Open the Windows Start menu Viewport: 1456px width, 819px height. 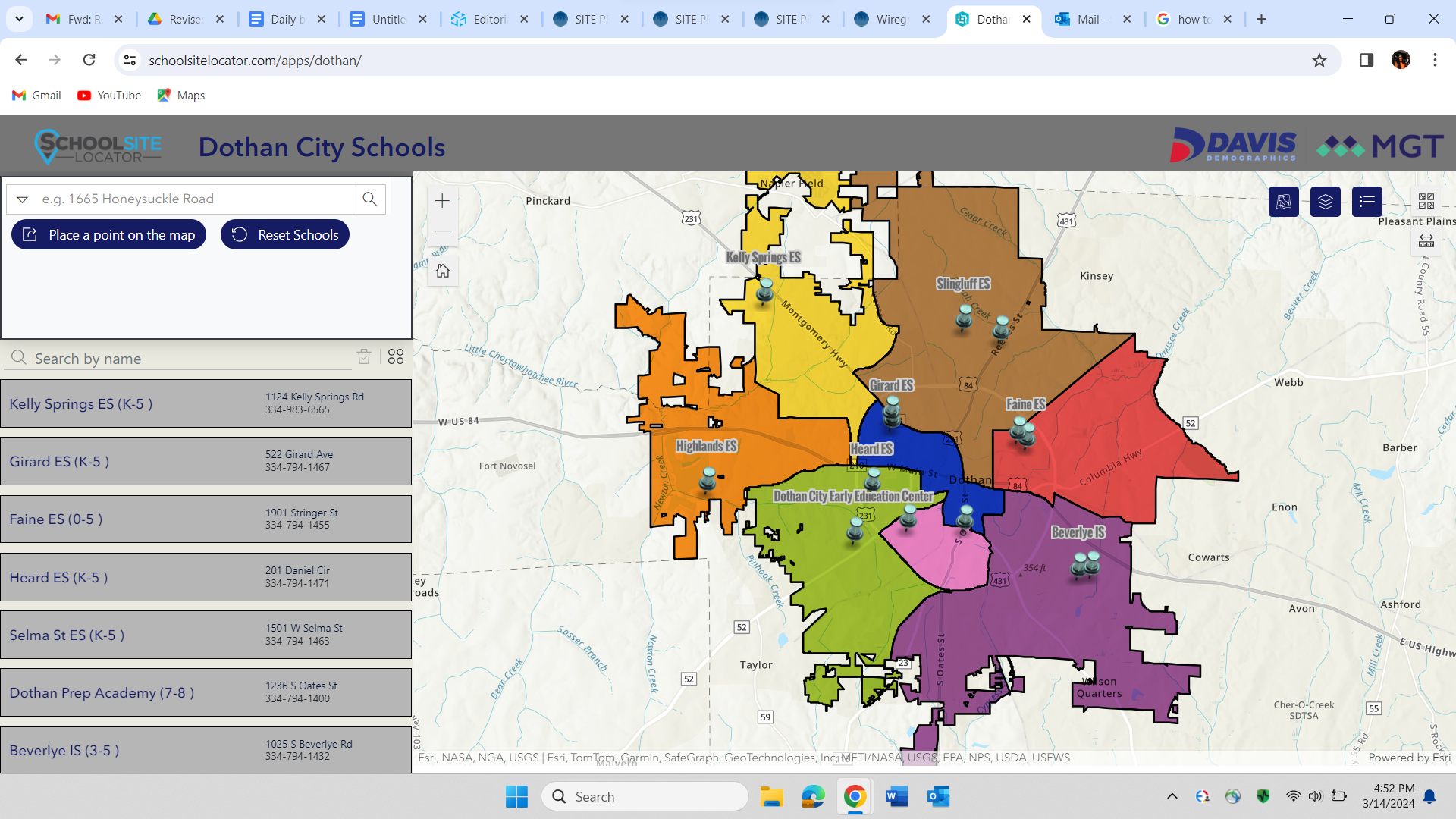(x=516, y=796)
